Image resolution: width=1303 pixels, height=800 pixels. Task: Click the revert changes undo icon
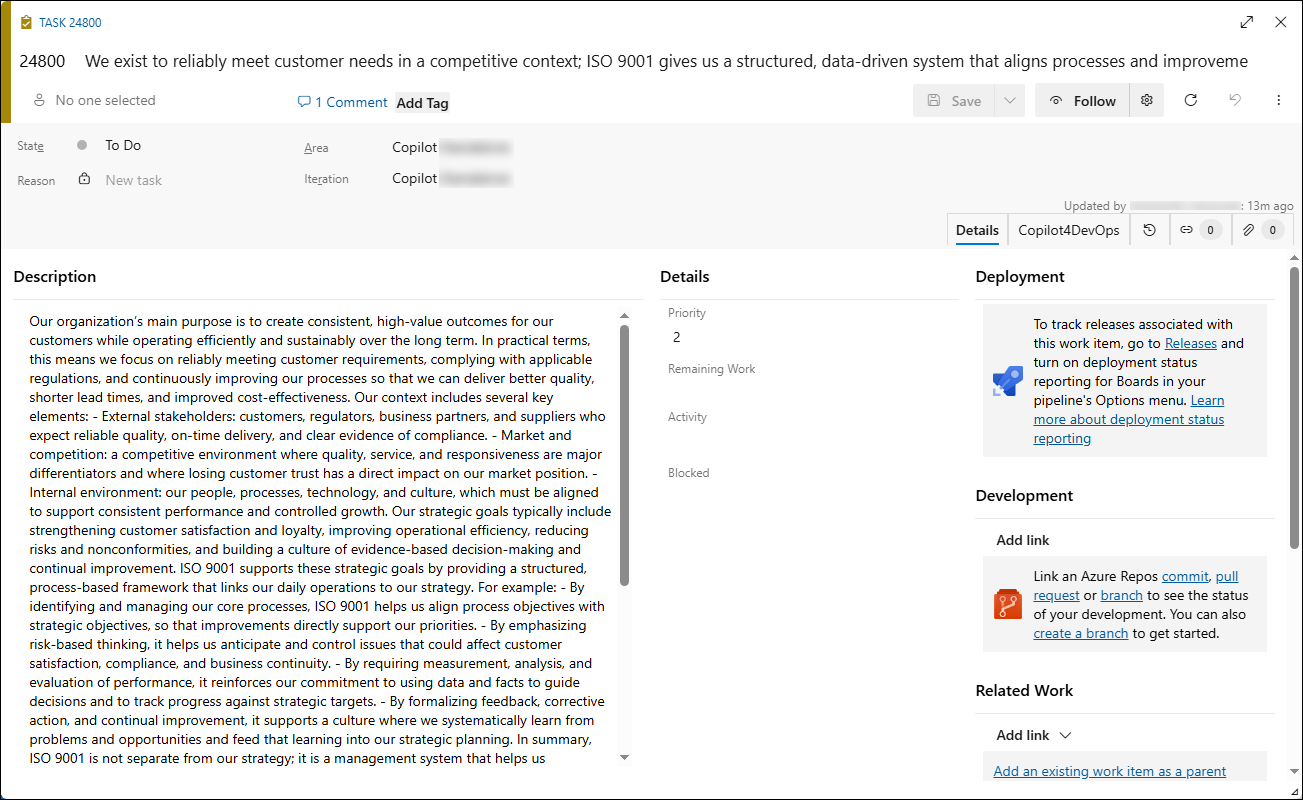click(1235, 100)
